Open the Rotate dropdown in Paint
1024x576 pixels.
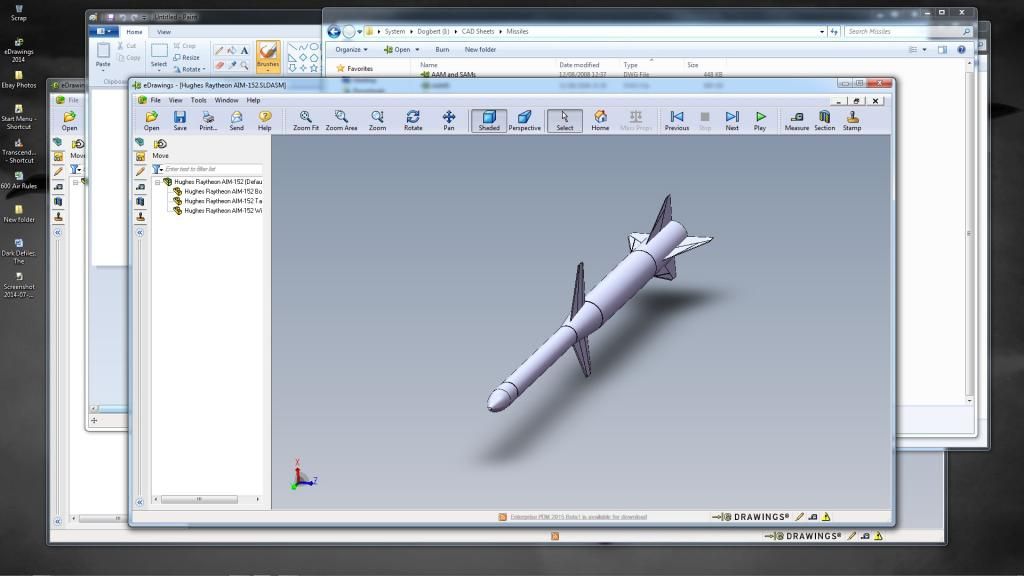click(x=189, y=69)
